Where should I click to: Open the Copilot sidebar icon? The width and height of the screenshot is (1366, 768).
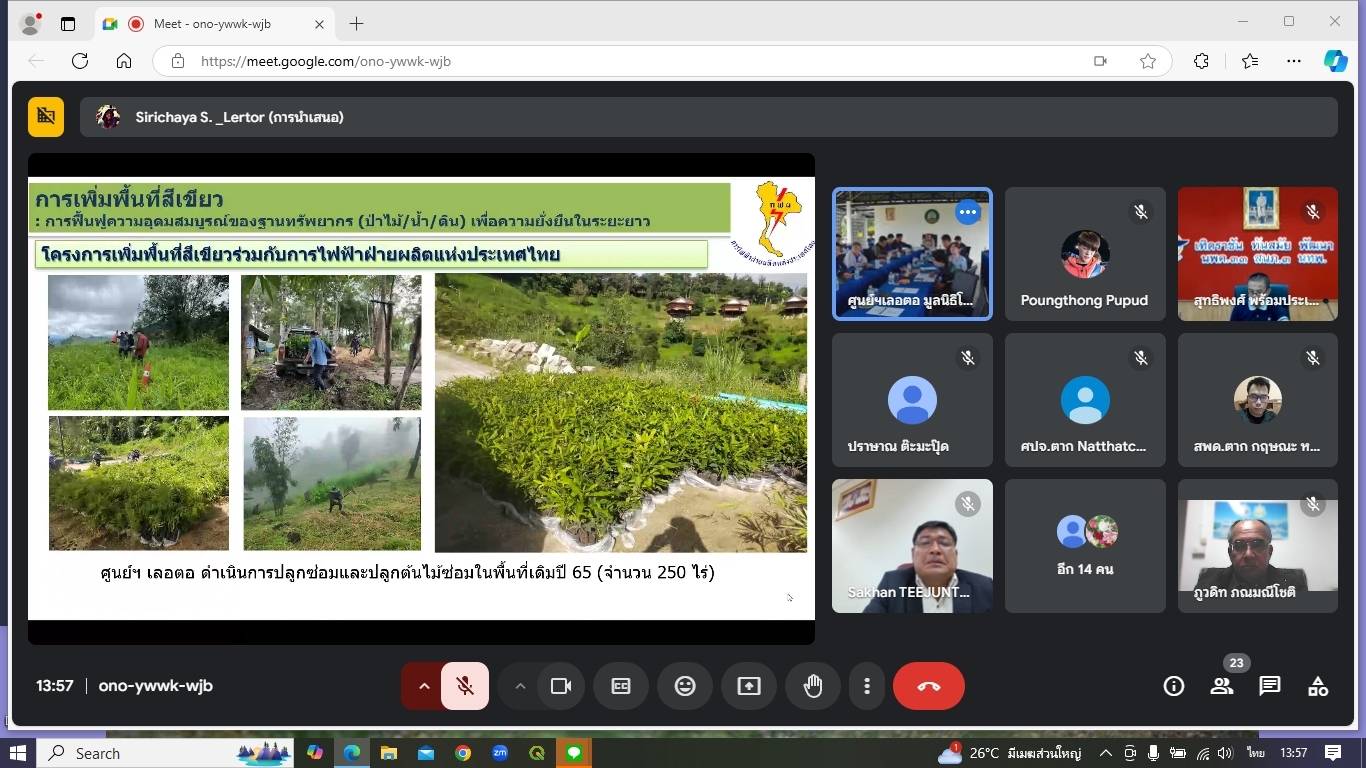pyautogui.click(x=1336, y=61)
